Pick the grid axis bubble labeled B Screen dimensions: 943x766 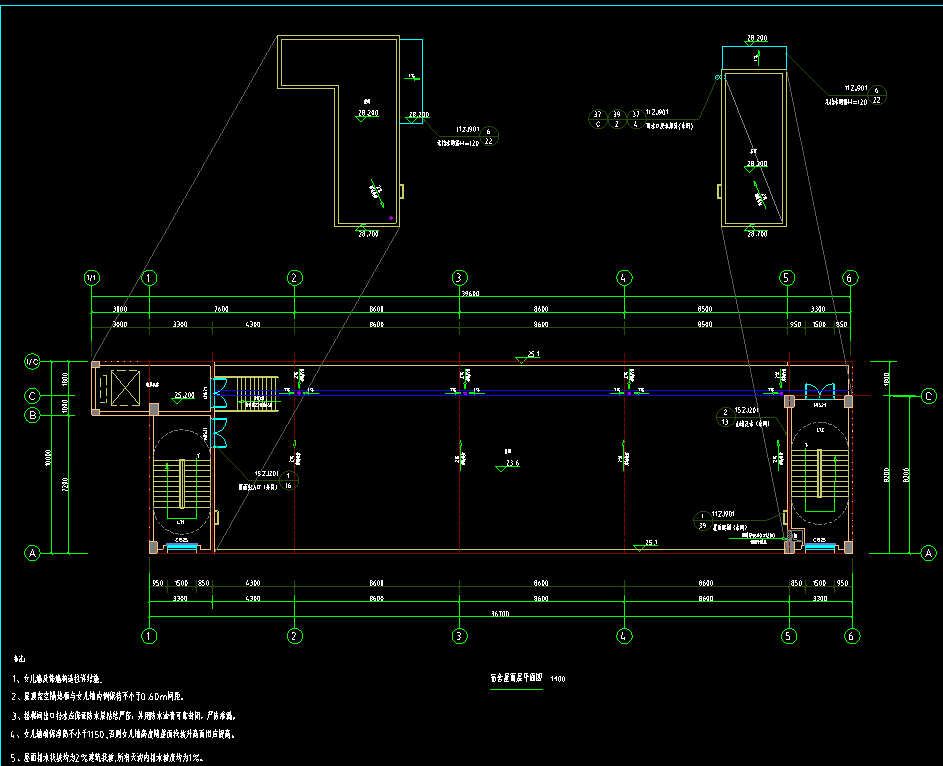click(32, 414)
